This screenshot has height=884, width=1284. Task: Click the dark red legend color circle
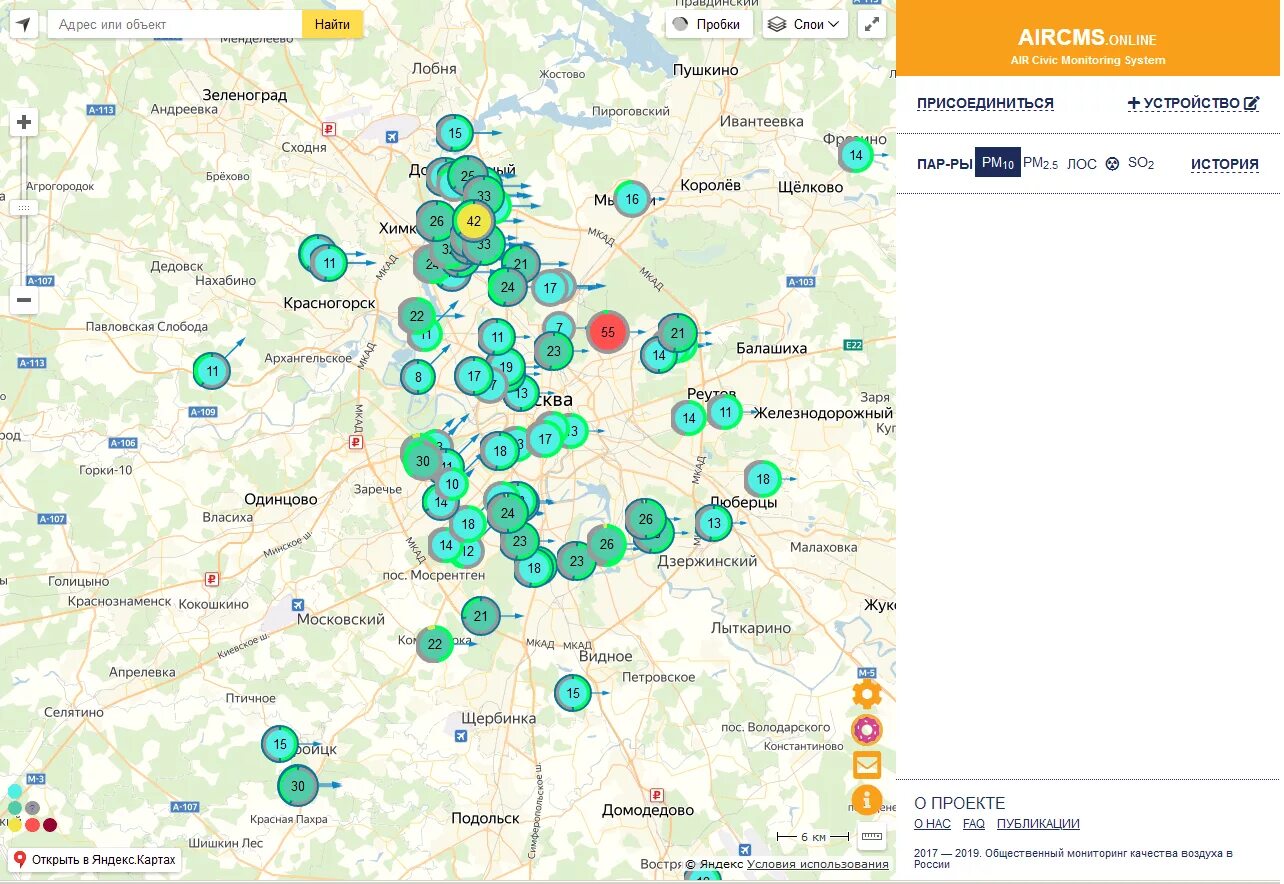(50, 825)
